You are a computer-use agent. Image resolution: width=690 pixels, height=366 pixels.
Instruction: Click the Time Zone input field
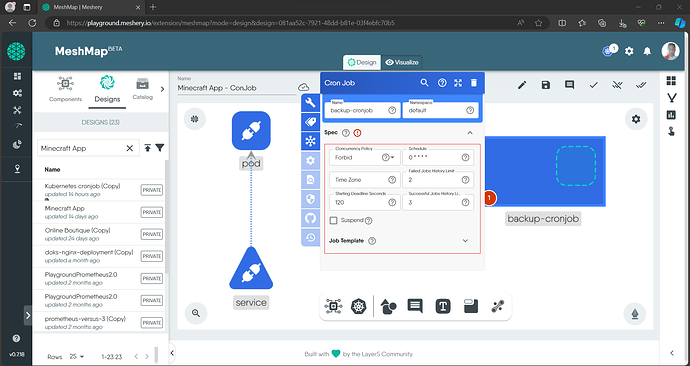(365, 179)
